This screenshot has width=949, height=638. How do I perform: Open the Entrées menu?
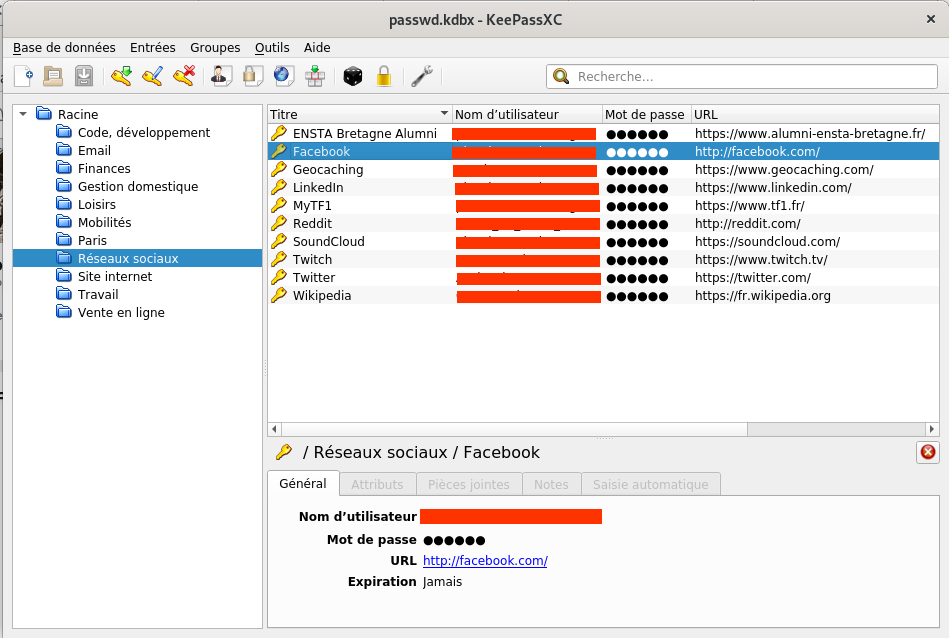(153, 47)
